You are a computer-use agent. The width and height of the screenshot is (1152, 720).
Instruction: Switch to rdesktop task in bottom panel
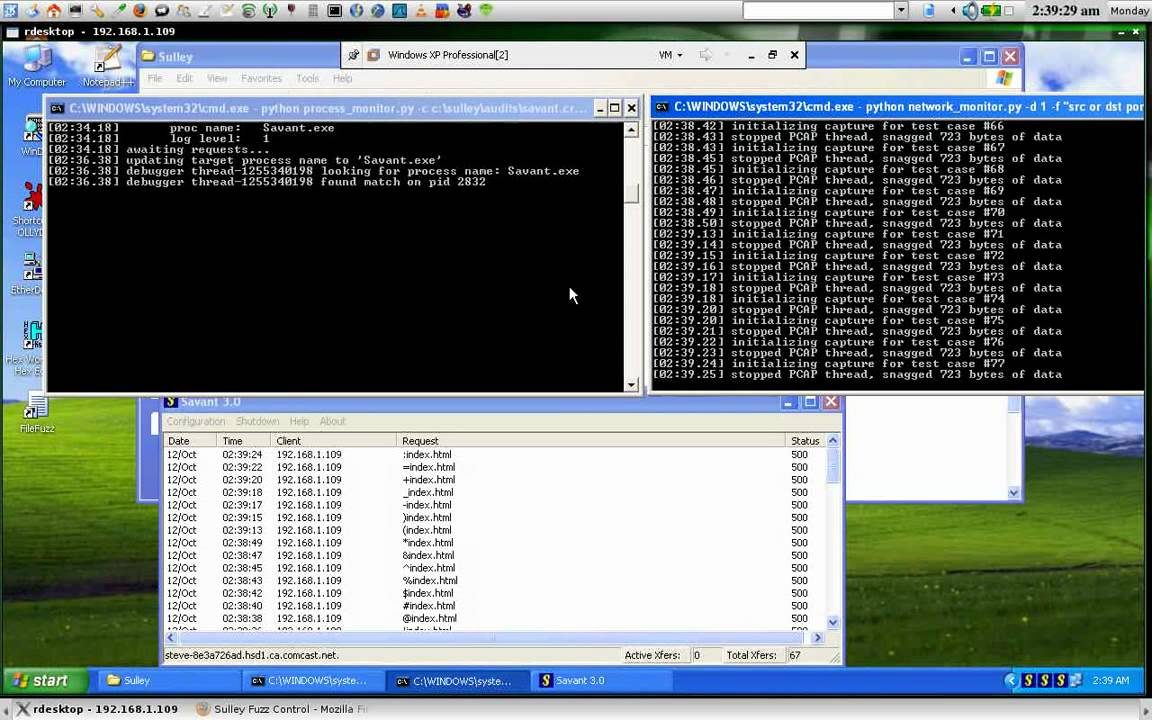coord(97,709)
